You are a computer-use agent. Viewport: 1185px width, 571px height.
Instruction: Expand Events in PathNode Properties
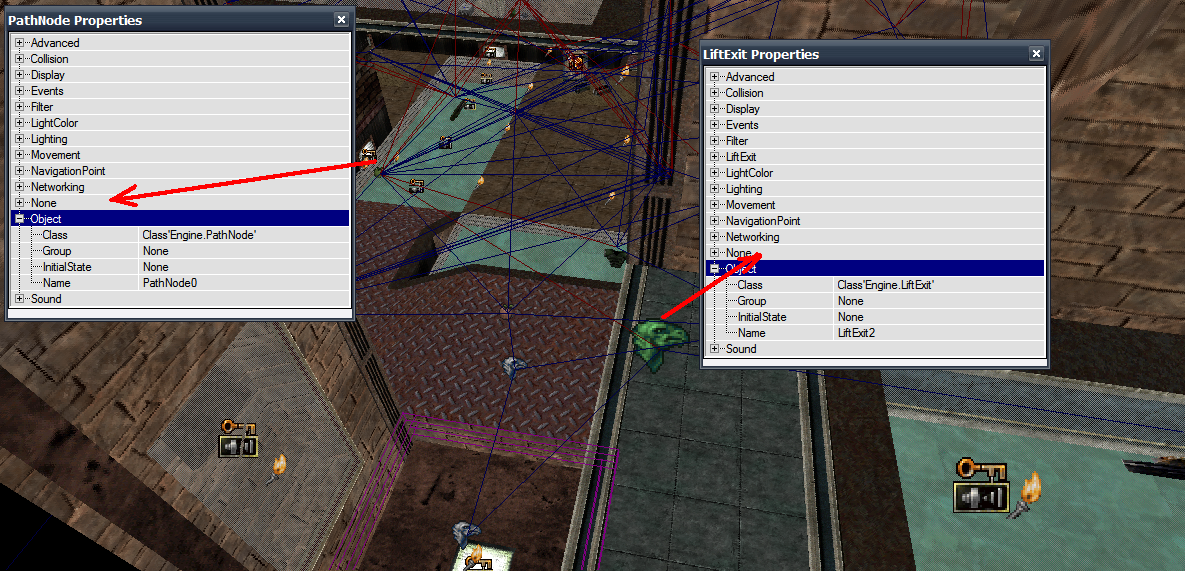point(20,91)
